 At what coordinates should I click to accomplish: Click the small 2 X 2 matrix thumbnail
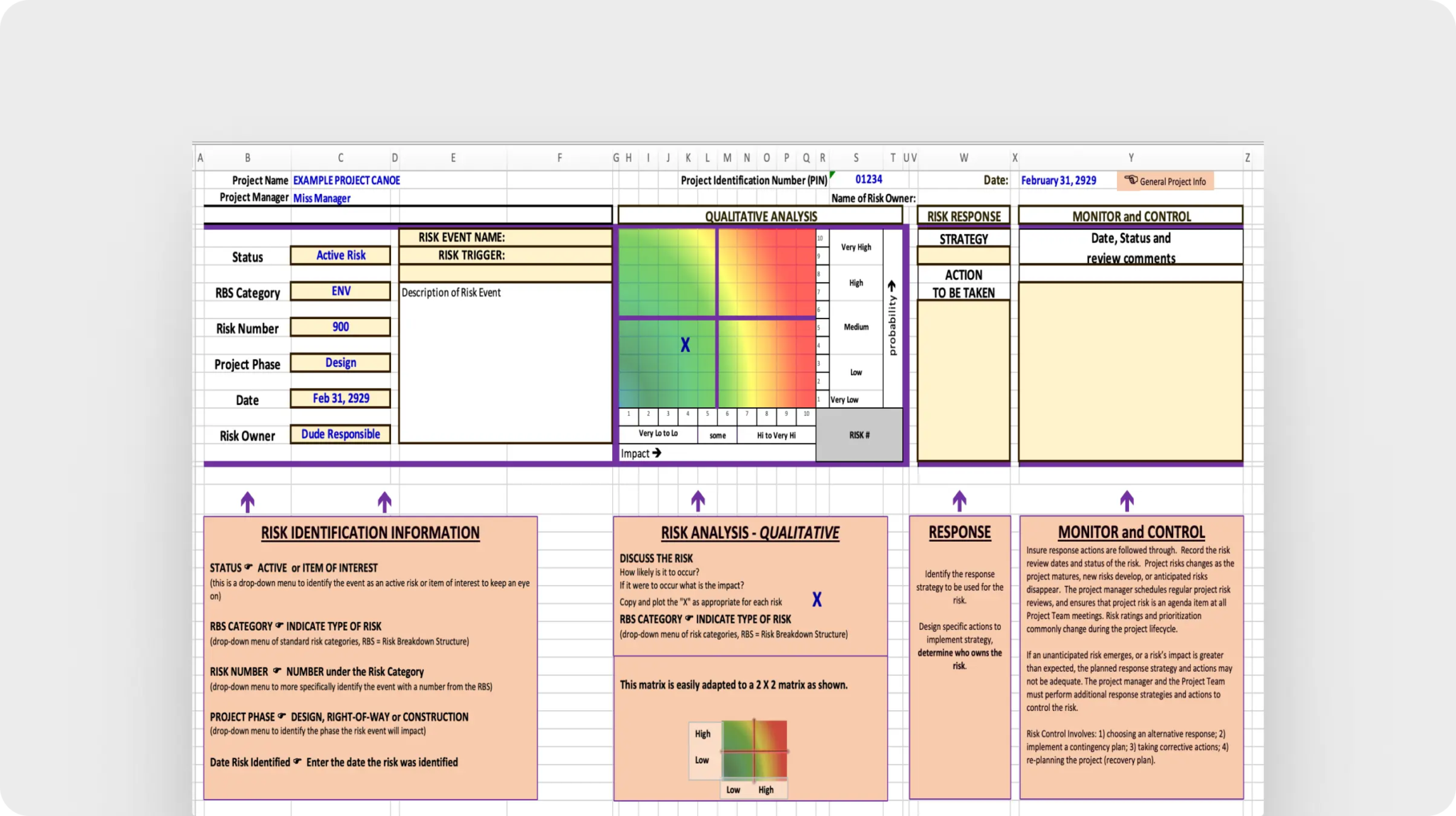754,749
